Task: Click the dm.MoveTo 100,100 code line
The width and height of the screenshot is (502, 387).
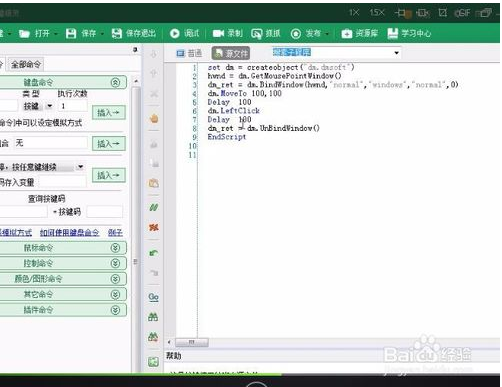Action: point(244,93)
